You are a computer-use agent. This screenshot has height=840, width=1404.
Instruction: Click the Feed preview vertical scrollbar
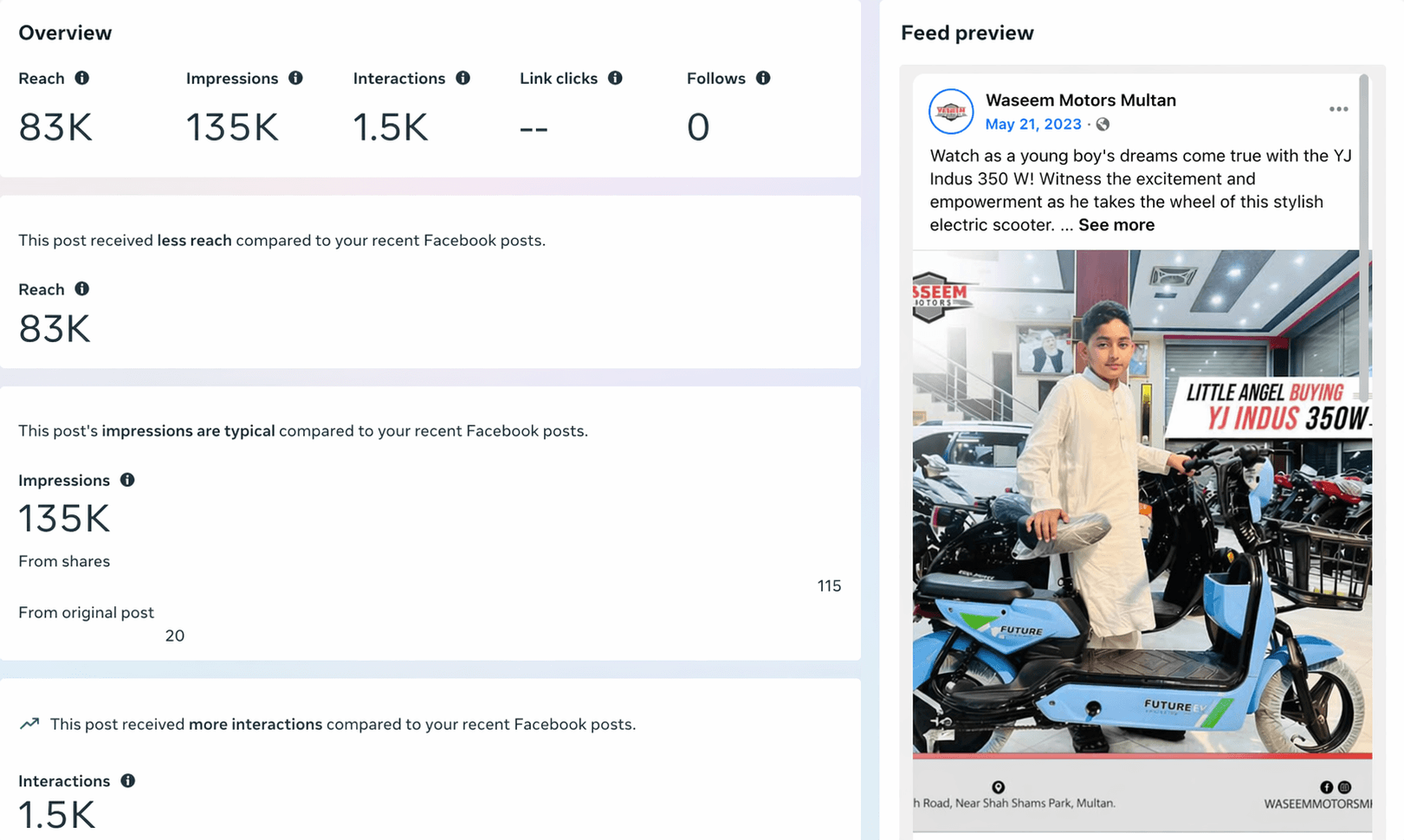point(1364,238)
